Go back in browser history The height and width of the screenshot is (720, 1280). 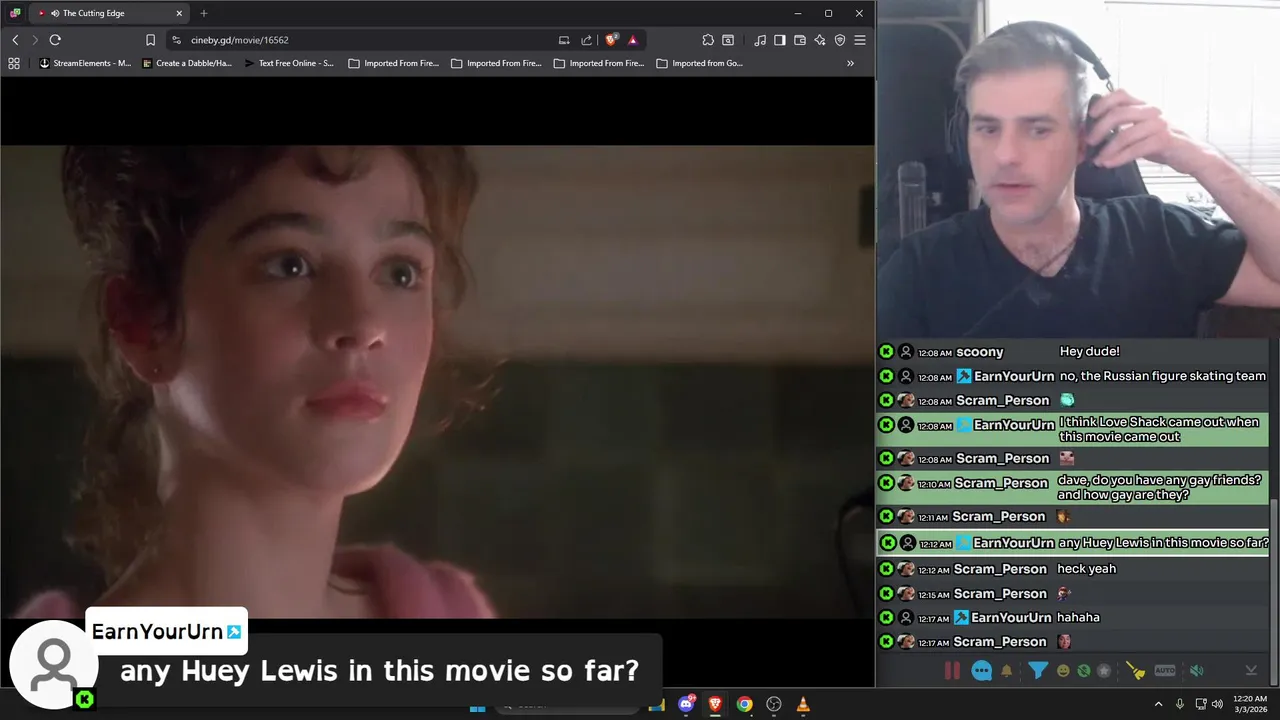(15, 40)
